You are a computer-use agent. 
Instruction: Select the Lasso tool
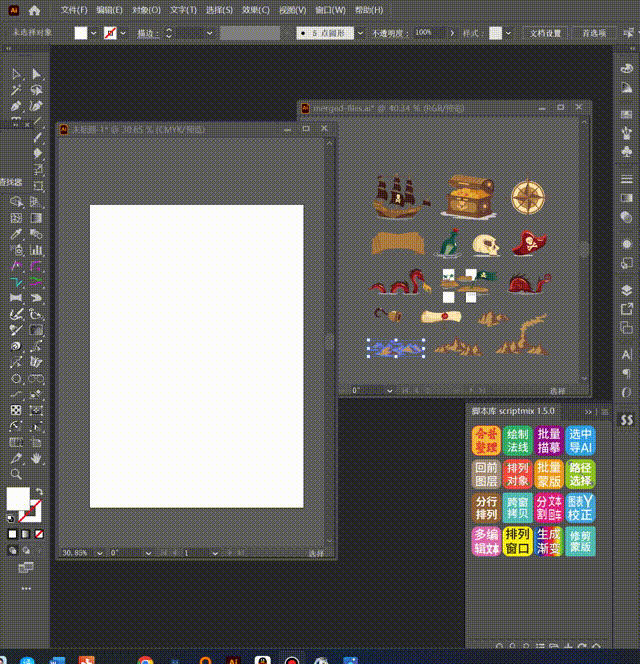[36, 90]
